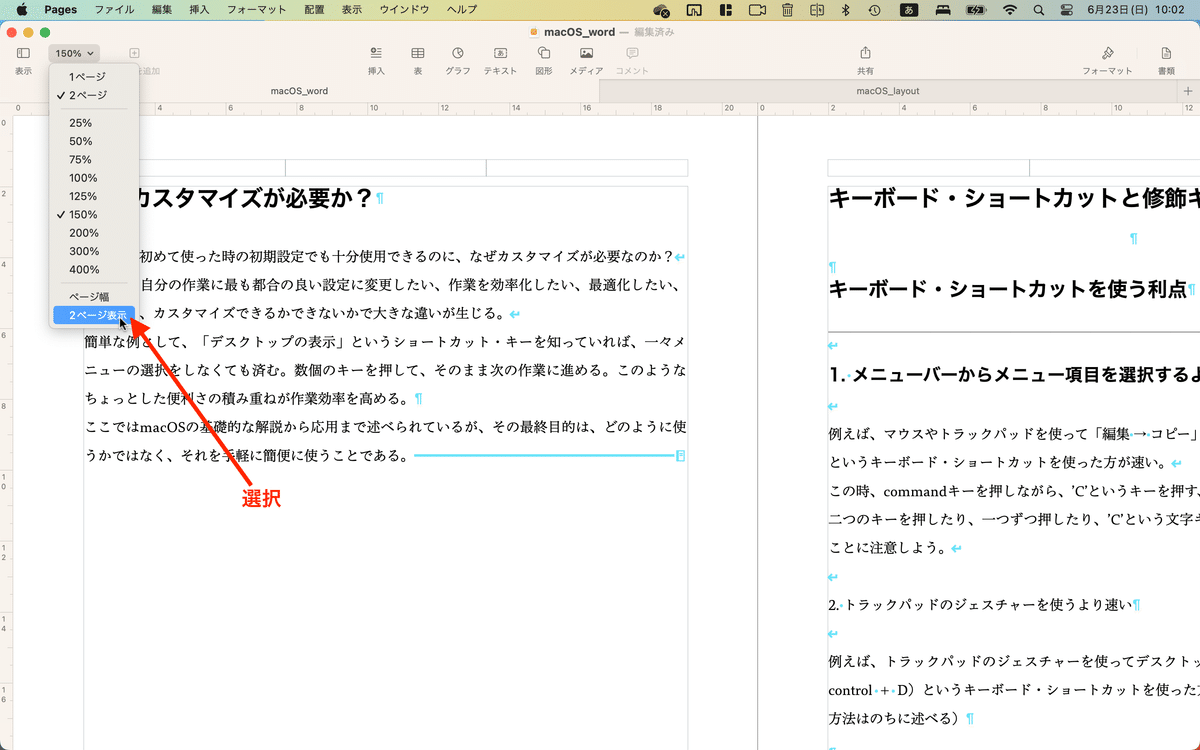Click the コメント comment tool
The image size is (1200, 750).
(x=632, y=53)
